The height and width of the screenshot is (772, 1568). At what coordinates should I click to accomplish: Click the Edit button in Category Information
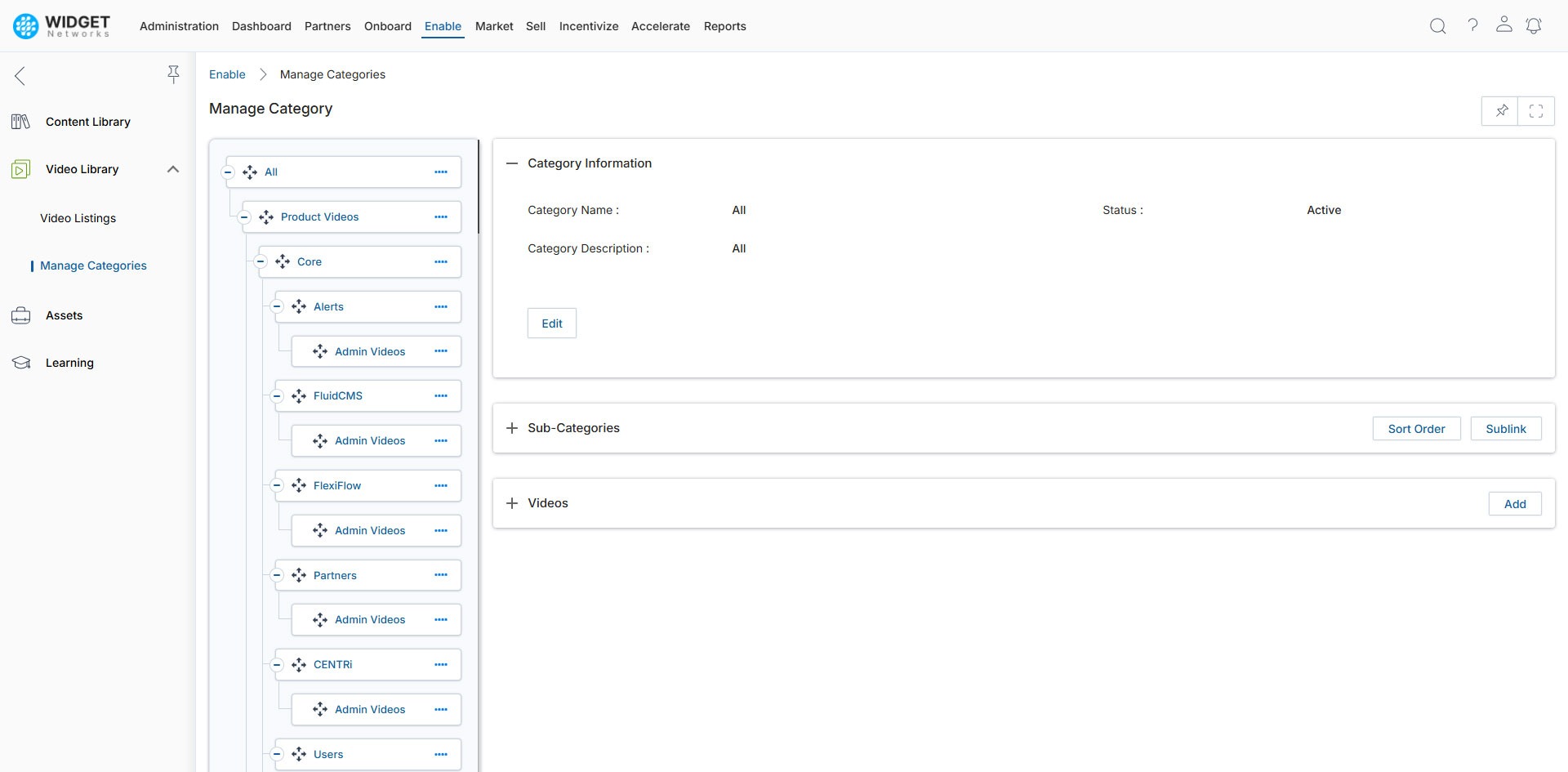(x=551, y=323)
